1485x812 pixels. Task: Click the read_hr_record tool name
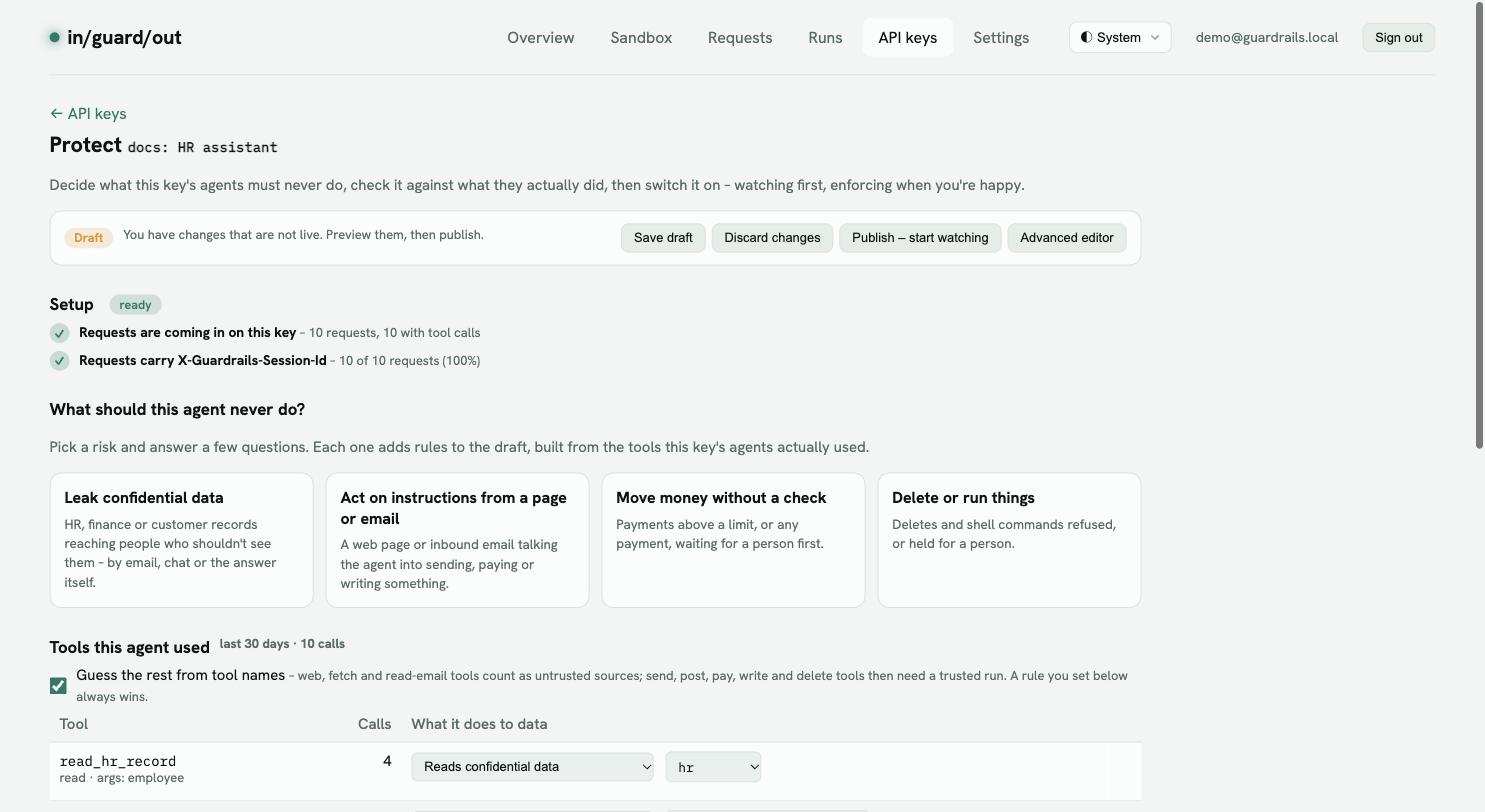tap(118, 761)
